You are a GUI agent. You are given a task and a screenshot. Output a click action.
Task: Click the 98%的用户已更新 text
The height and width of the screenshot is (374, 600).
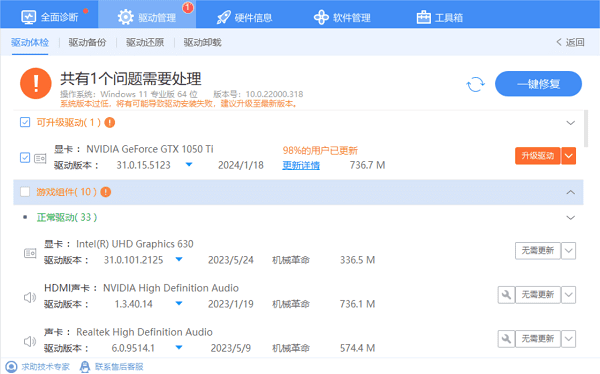[320, 150]
